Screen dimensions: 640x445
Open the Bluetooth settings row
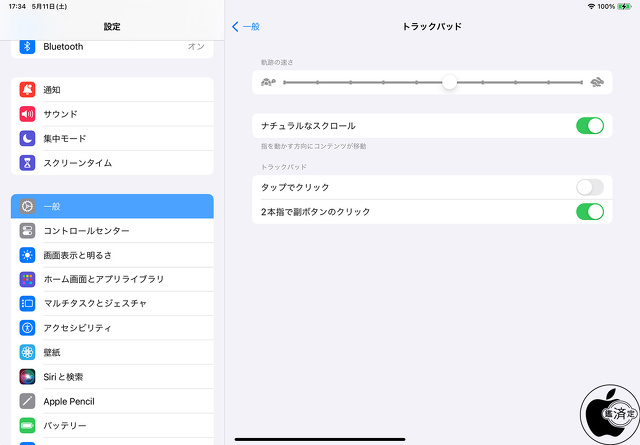click(112, 47)
